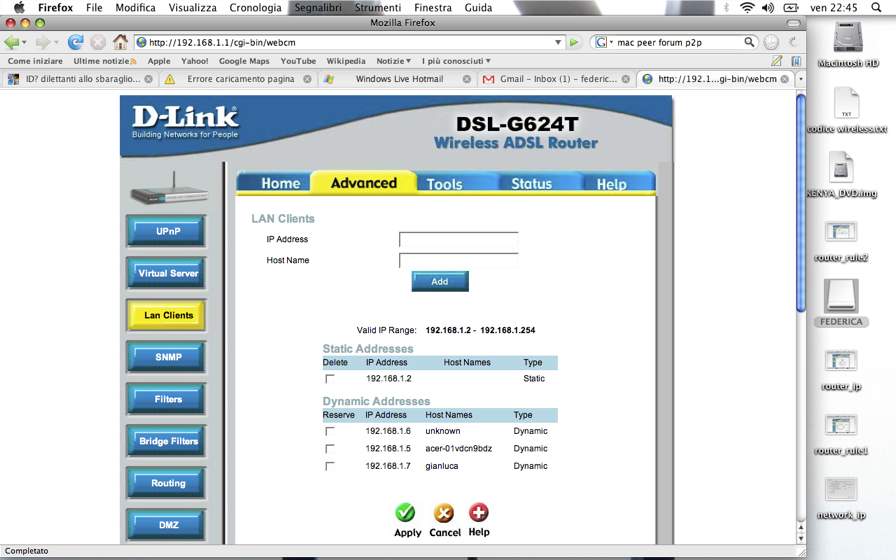Close the Windows Live Hotmail tab
Image resolution: width=896 pixels, height=560 pixels.
coord(467,79)
